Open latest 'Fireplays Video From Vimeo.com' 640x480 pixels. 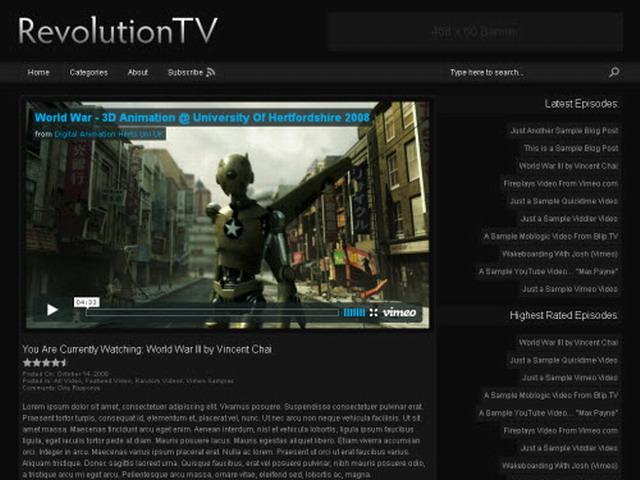(x=560, y=184)
